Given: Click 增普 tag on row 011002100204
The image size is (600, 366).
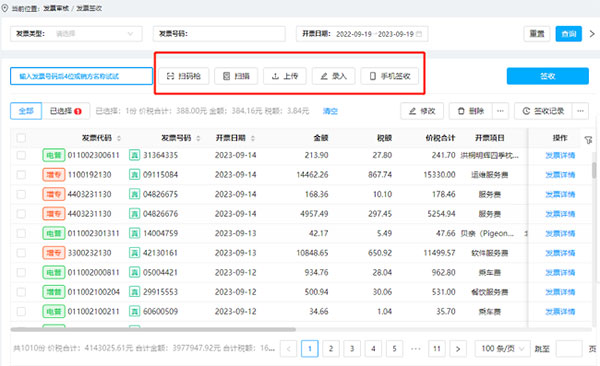Looking at the screenshot, I should point(54,292).
